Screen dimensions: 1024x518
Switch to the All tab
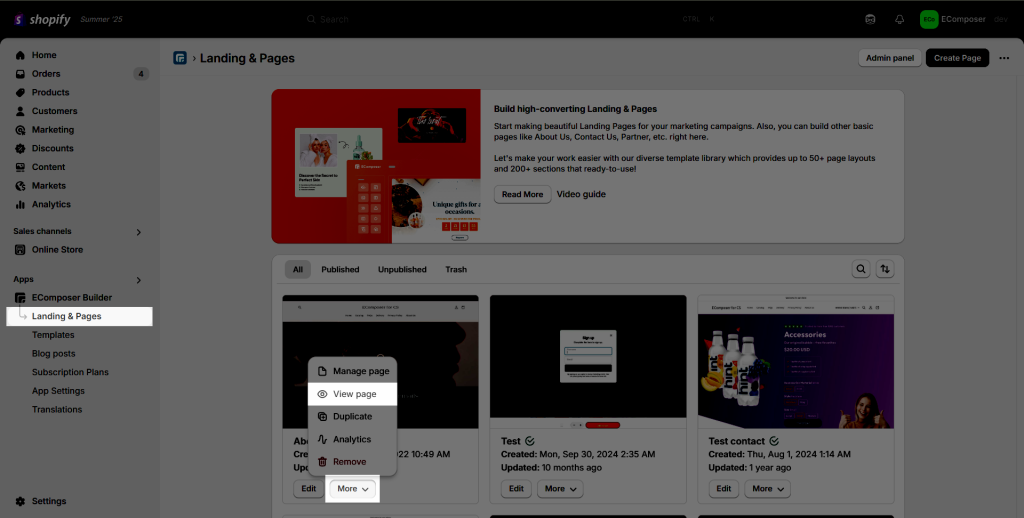click(x=298, y=269)
